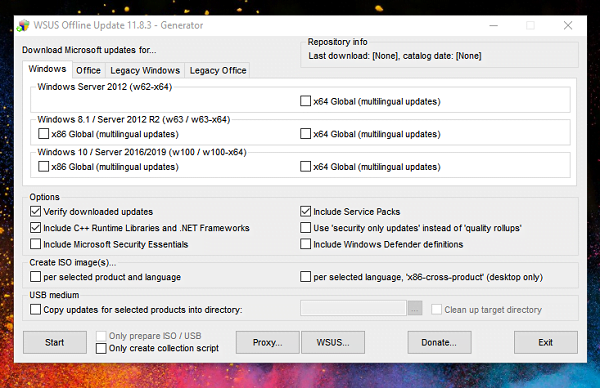Check Windows 10 x86 Global updates

point(43,166)
